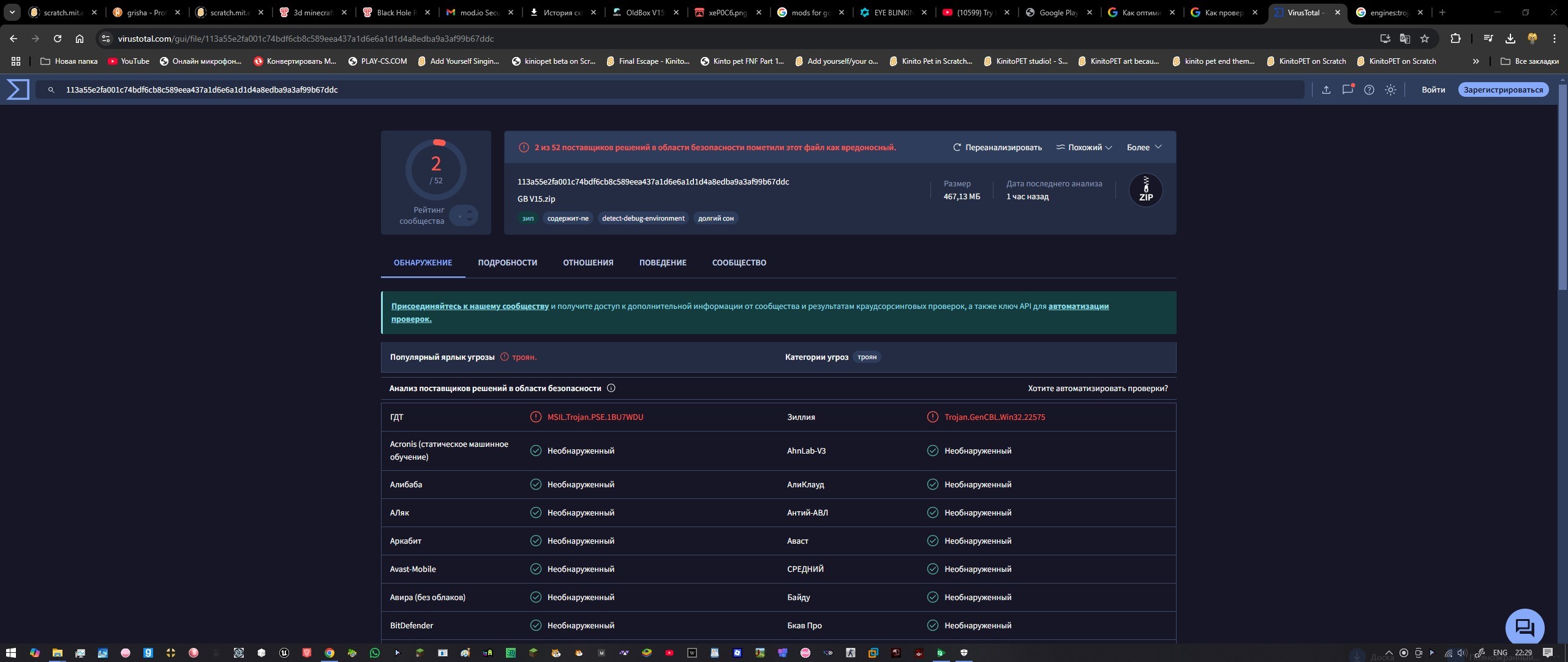Click the ZIP file type icon
Image resolution: width=1568 pixels, height=662 pixels.
[1145, 190]
